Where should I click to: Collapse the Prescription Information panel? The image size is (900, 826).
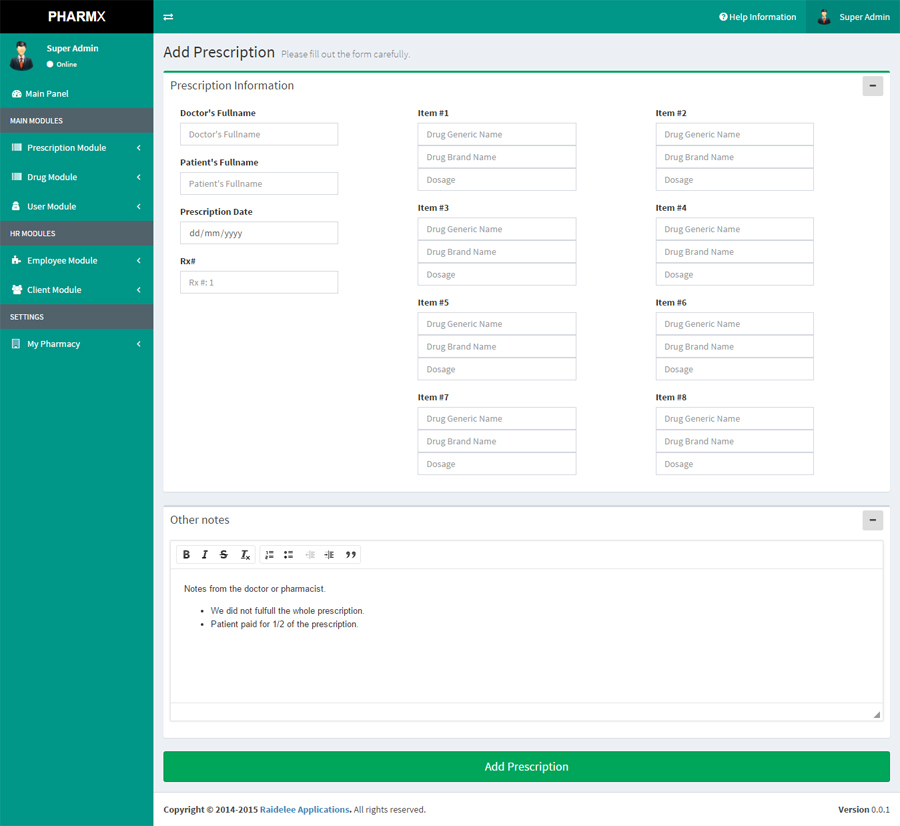pyautogui.click(x=872, y=86)
